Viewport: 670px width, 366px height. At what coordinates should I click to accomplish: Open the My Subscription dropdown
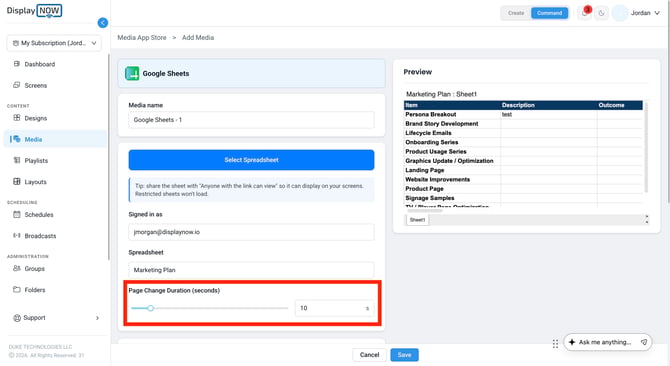point(54,43)
